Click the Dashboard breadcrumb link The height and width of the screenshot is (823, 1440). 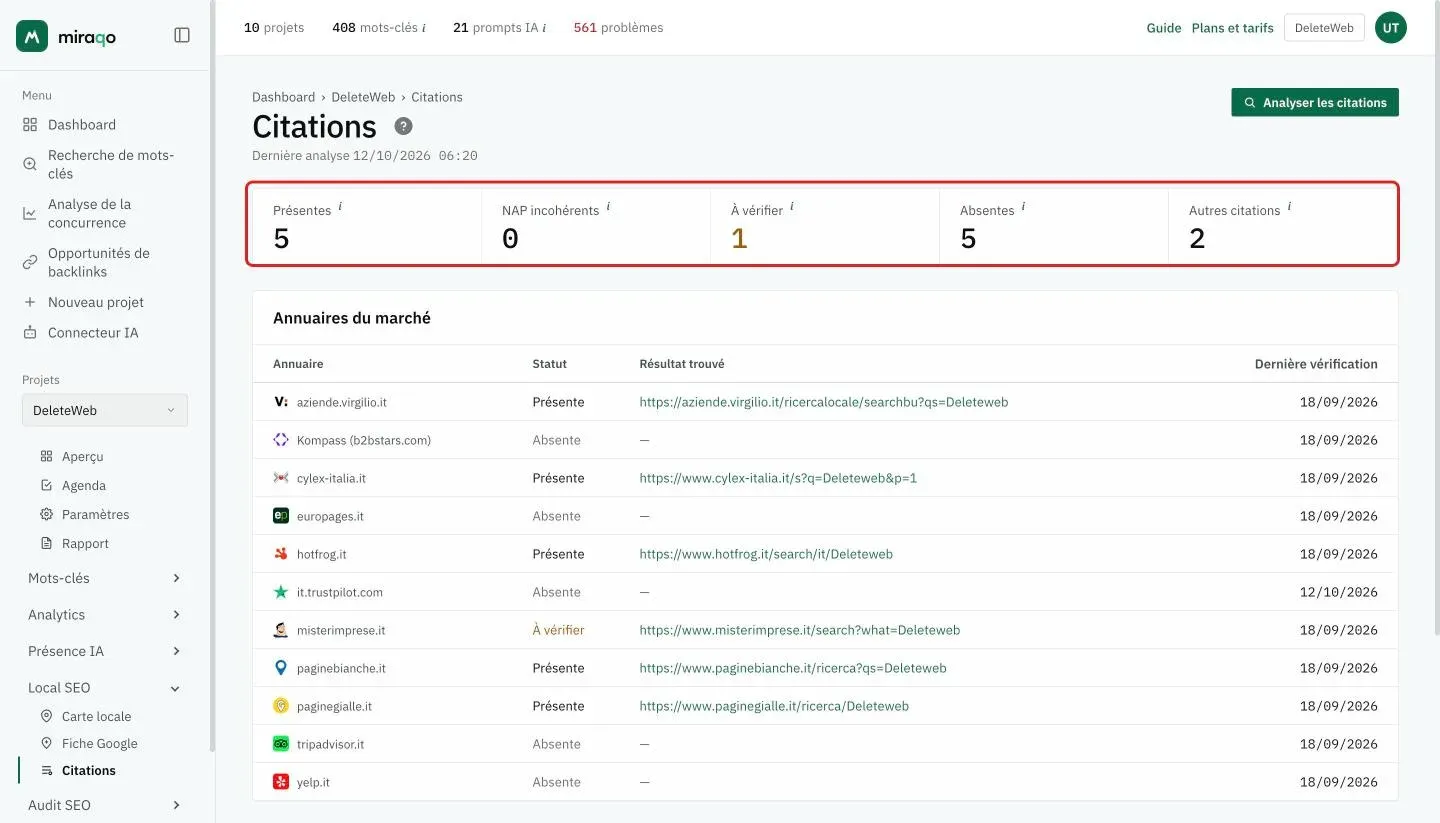point(283,97)
